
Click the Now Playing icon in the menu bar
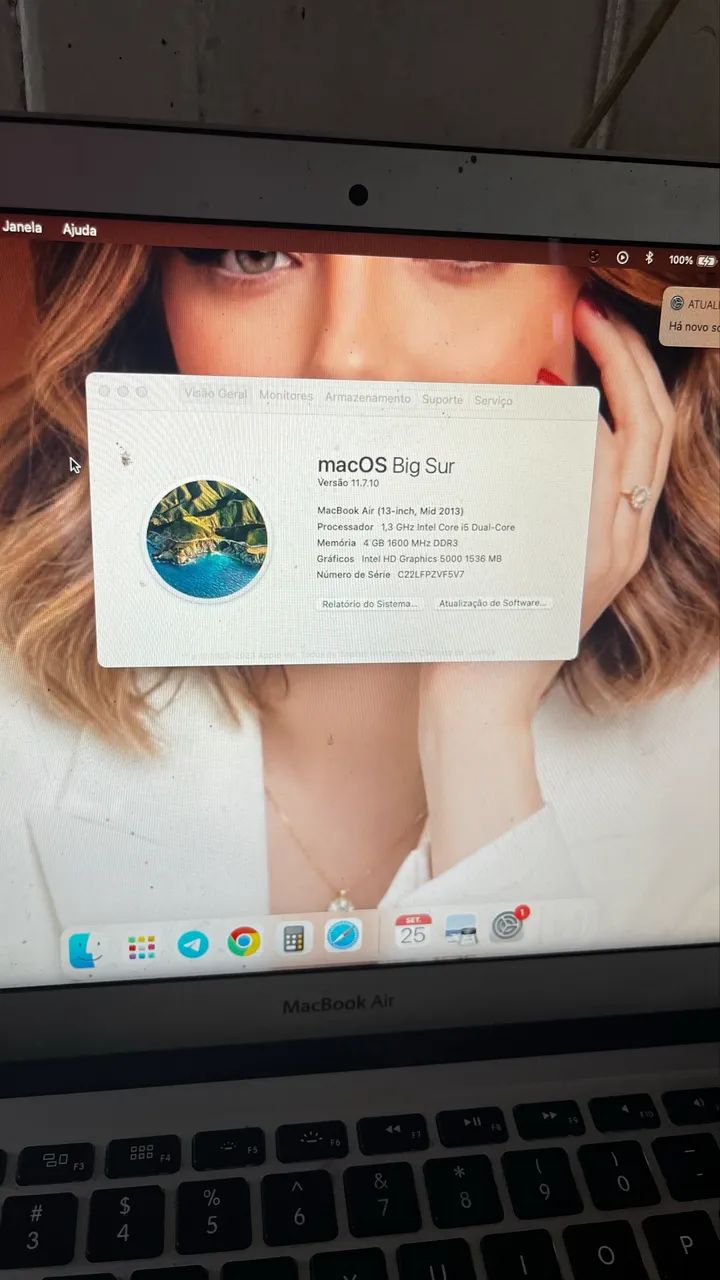tap(622, 257)
